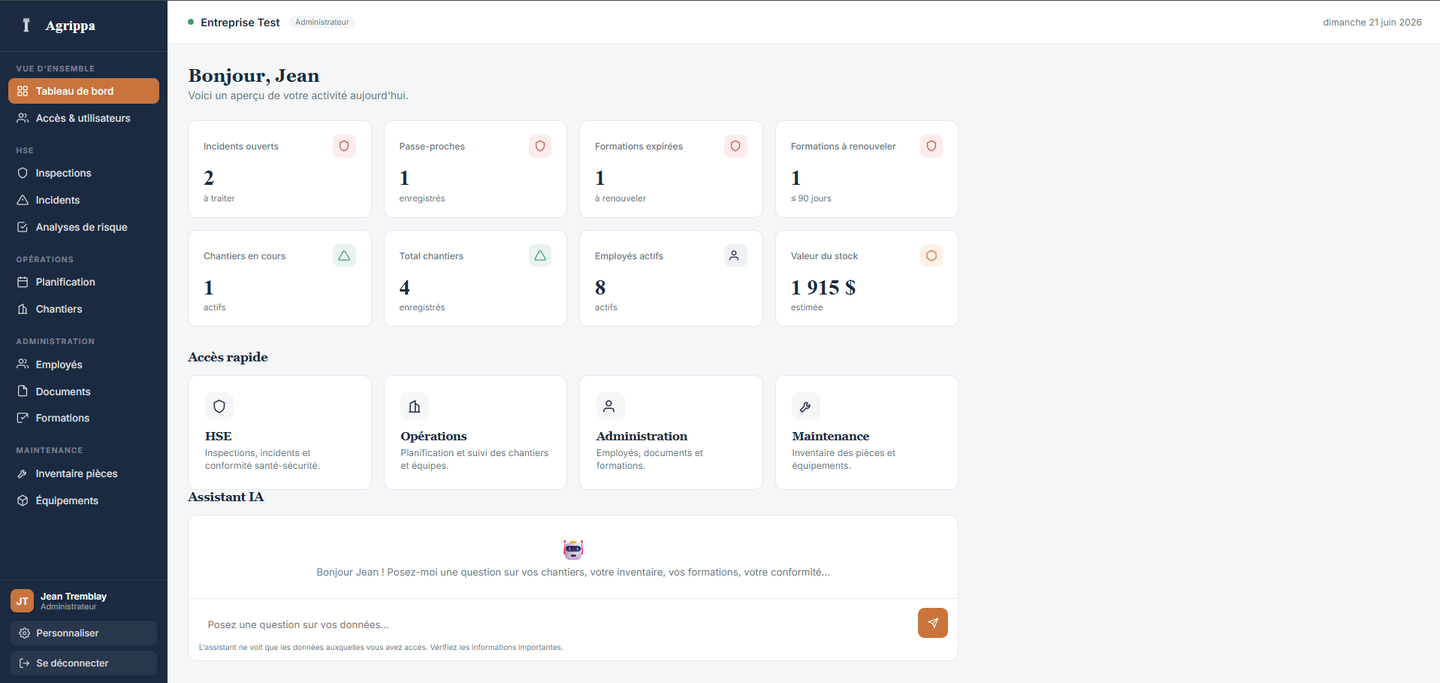Click the shield icon on Formations à renouveler card

click(x=931, y=146)
